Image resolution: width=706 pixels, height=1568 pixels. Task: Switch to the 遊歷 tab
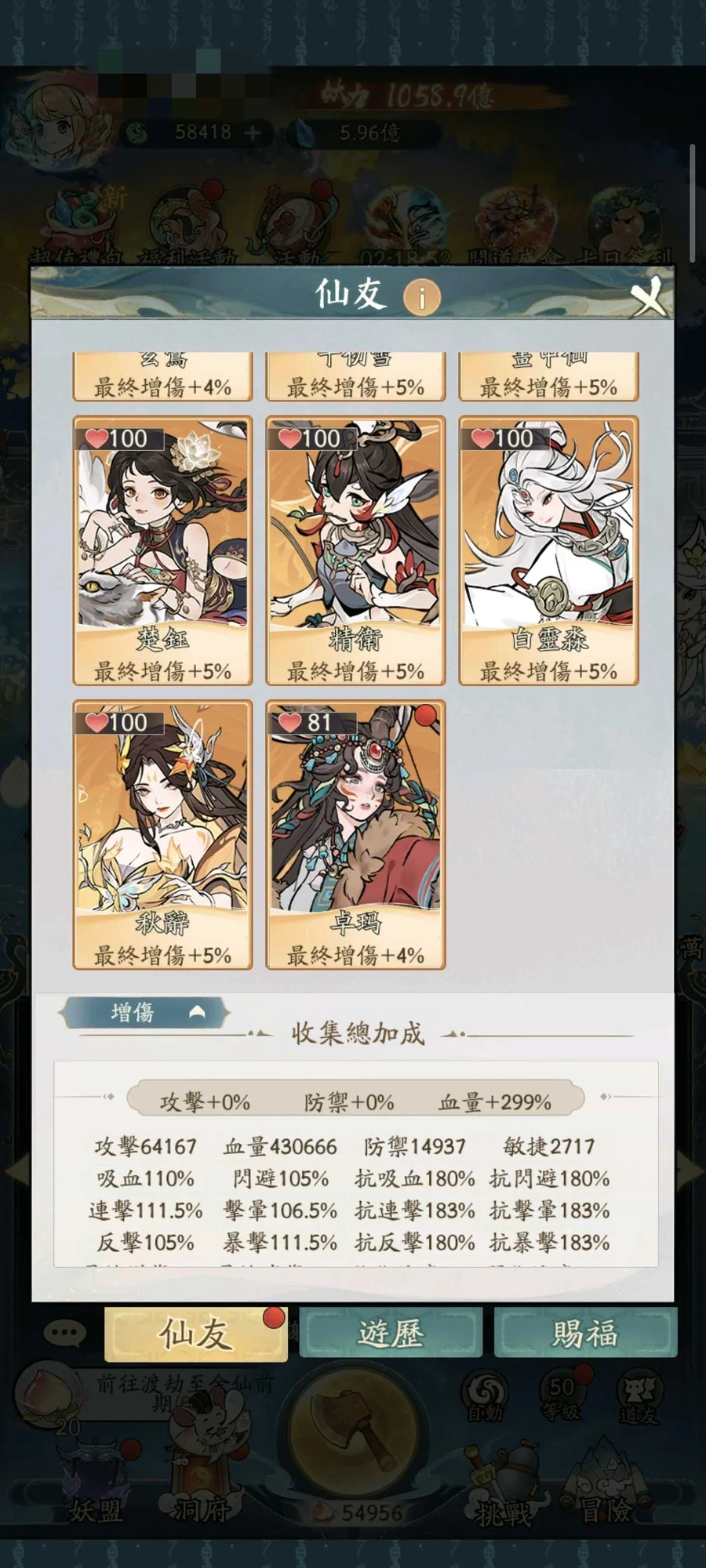point(391,1333)
